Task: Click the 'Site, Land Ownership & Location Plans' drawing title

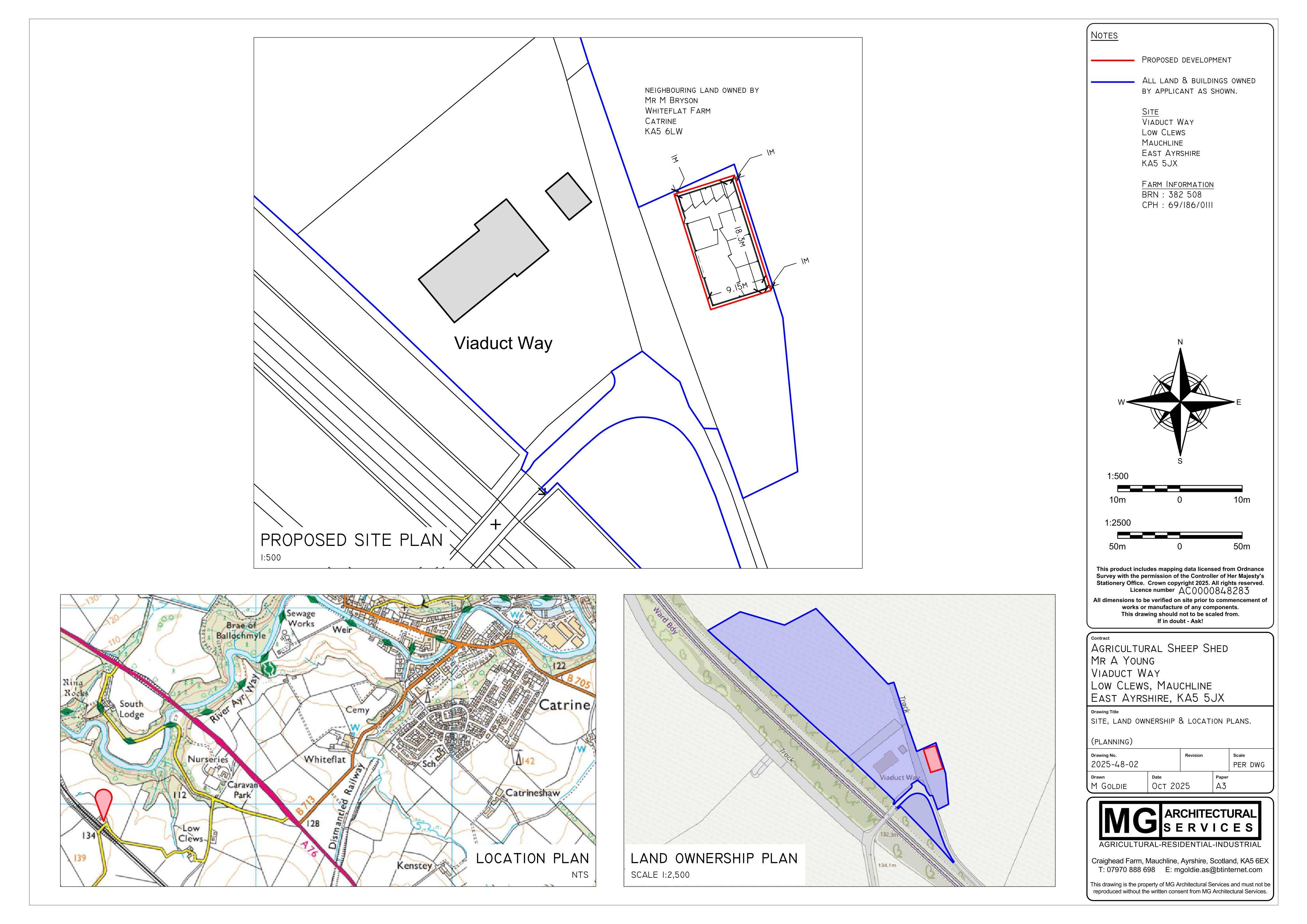Action: click(1171, 721)
